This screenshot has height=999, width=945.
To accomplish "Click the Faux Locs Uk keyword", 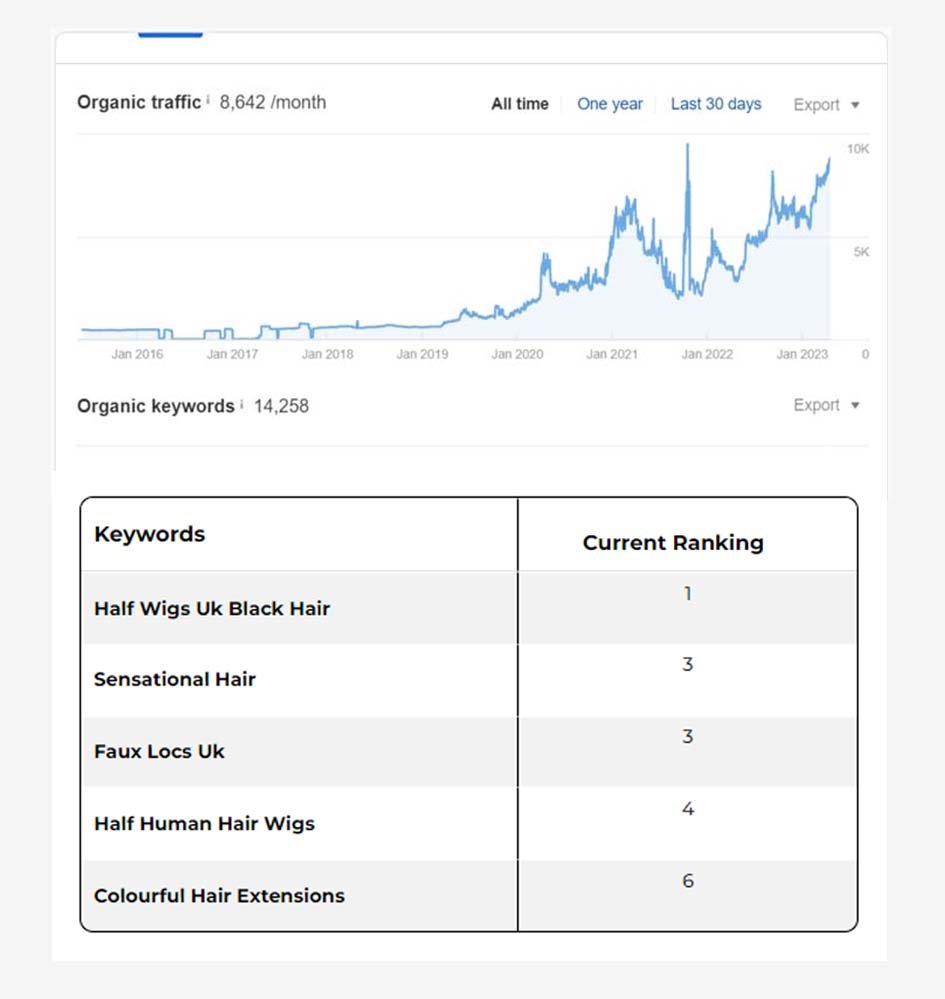I will [159, 751].
